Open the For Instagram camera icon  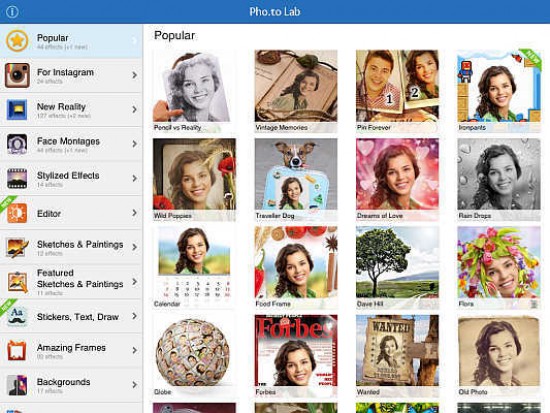coord(17,75)
